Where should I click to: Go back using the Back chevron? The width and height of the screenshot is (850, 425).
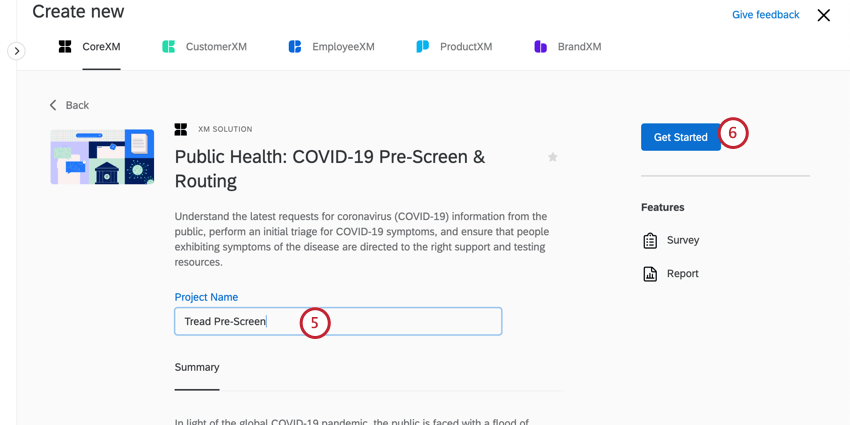click(x=53, y=105)
